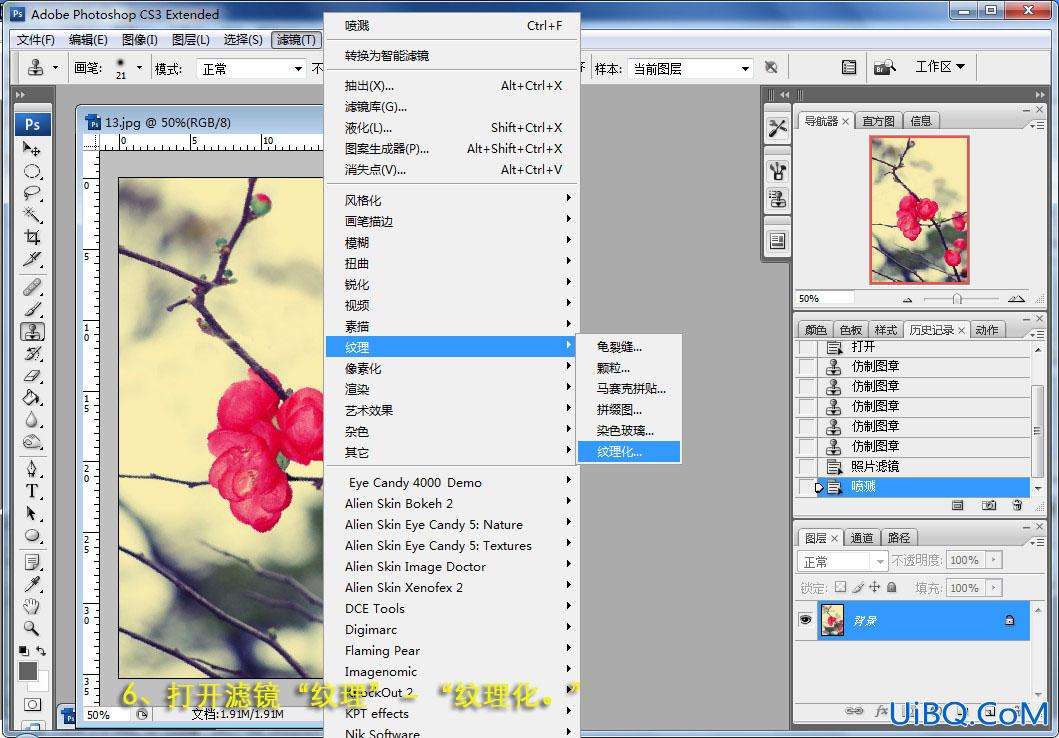Open the 图像 menu
Viewport: 1059px width, 738px height.
pyautogui.click(x=140, y=40)
